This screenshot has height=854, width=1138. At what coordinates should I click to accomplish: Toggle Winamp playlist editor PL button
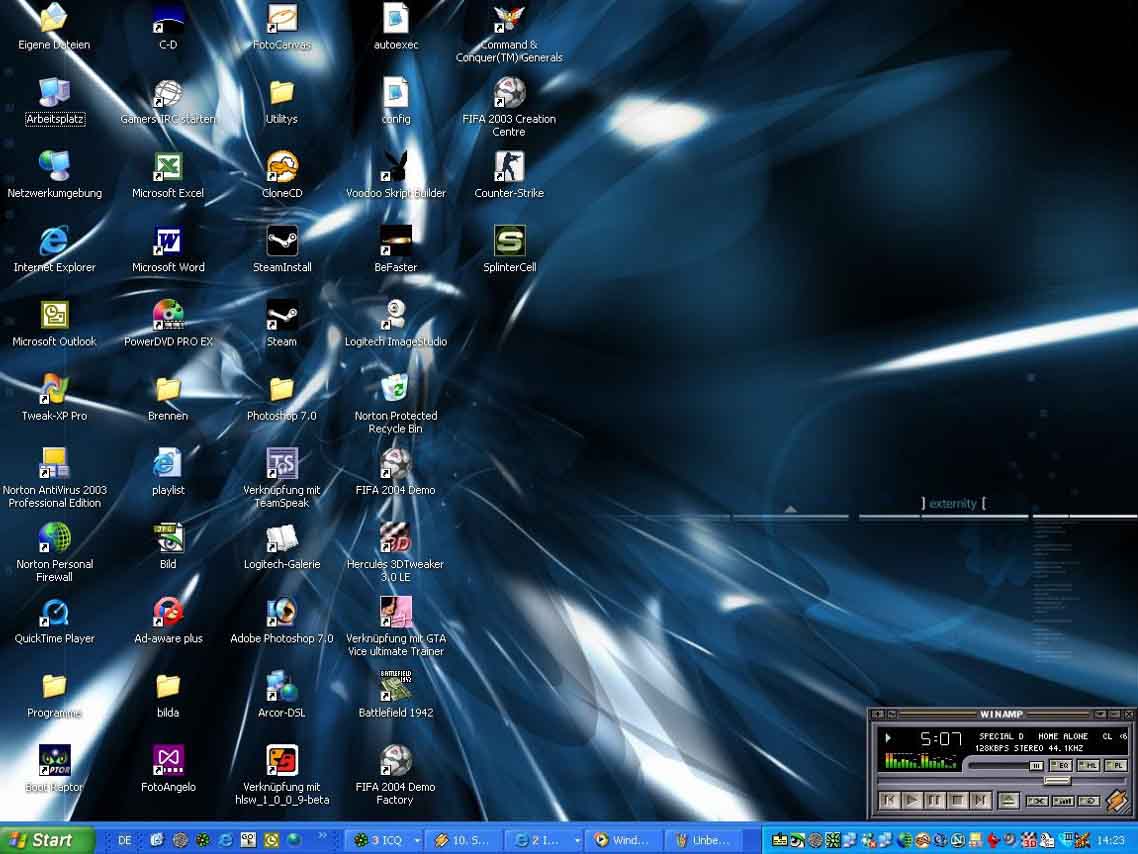[1116, 765]
